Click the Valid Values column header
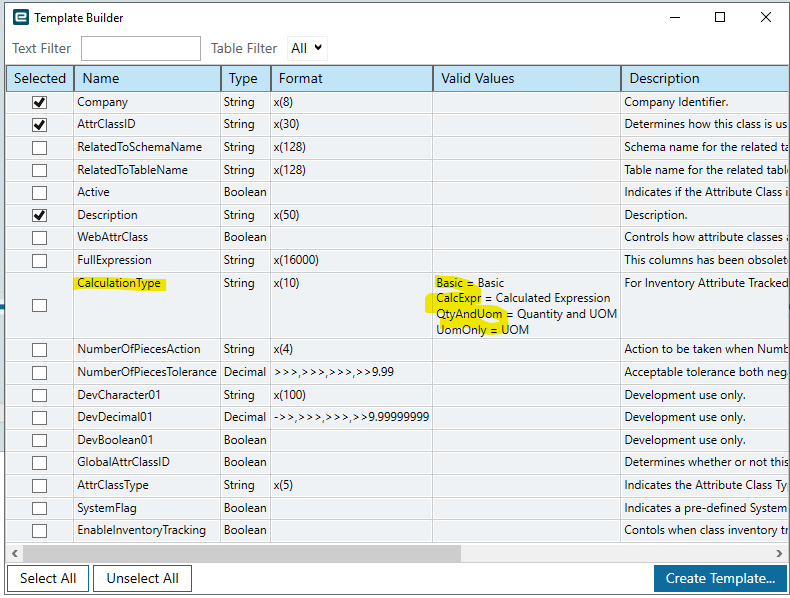The image size is (790, 598). tap(526, 79)
